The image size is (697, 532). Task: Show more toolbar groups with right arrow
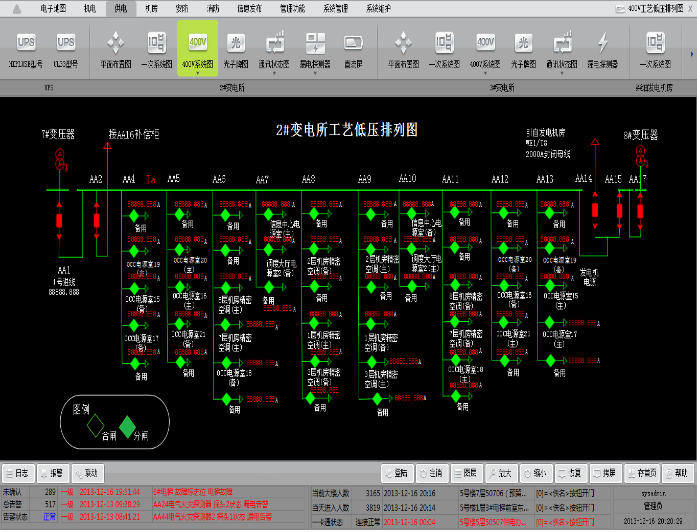tap(692, 54)
